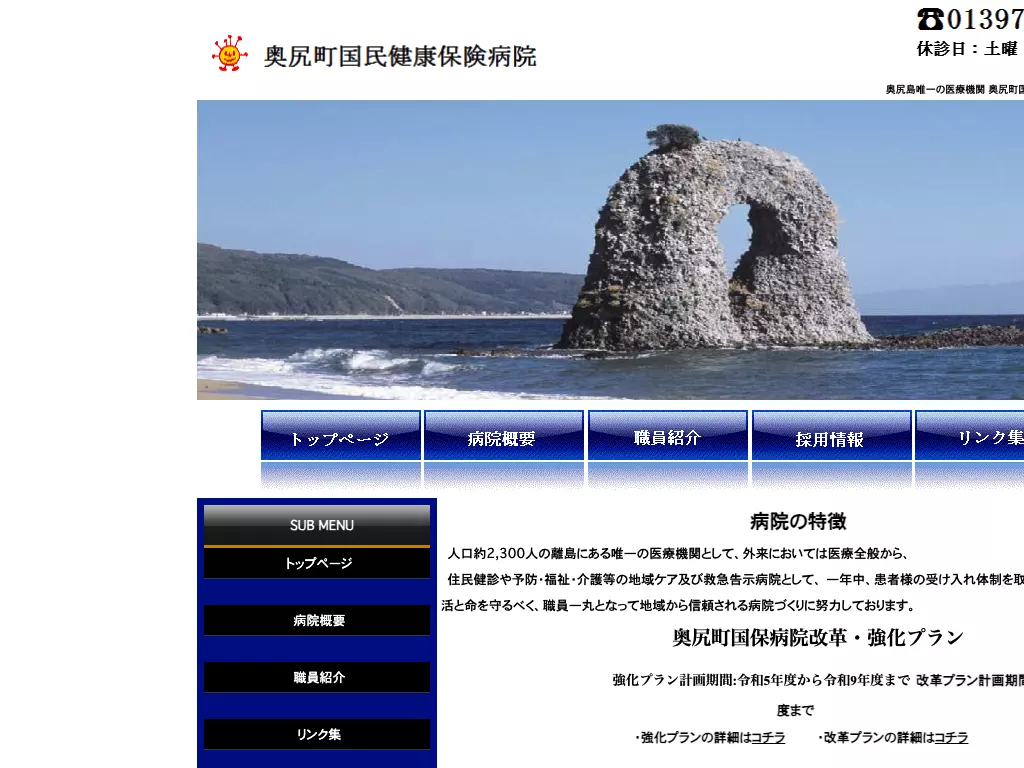1024x768 pixels.
Task: Click the arch rock seascape banner image
Action: pos(610,249)
